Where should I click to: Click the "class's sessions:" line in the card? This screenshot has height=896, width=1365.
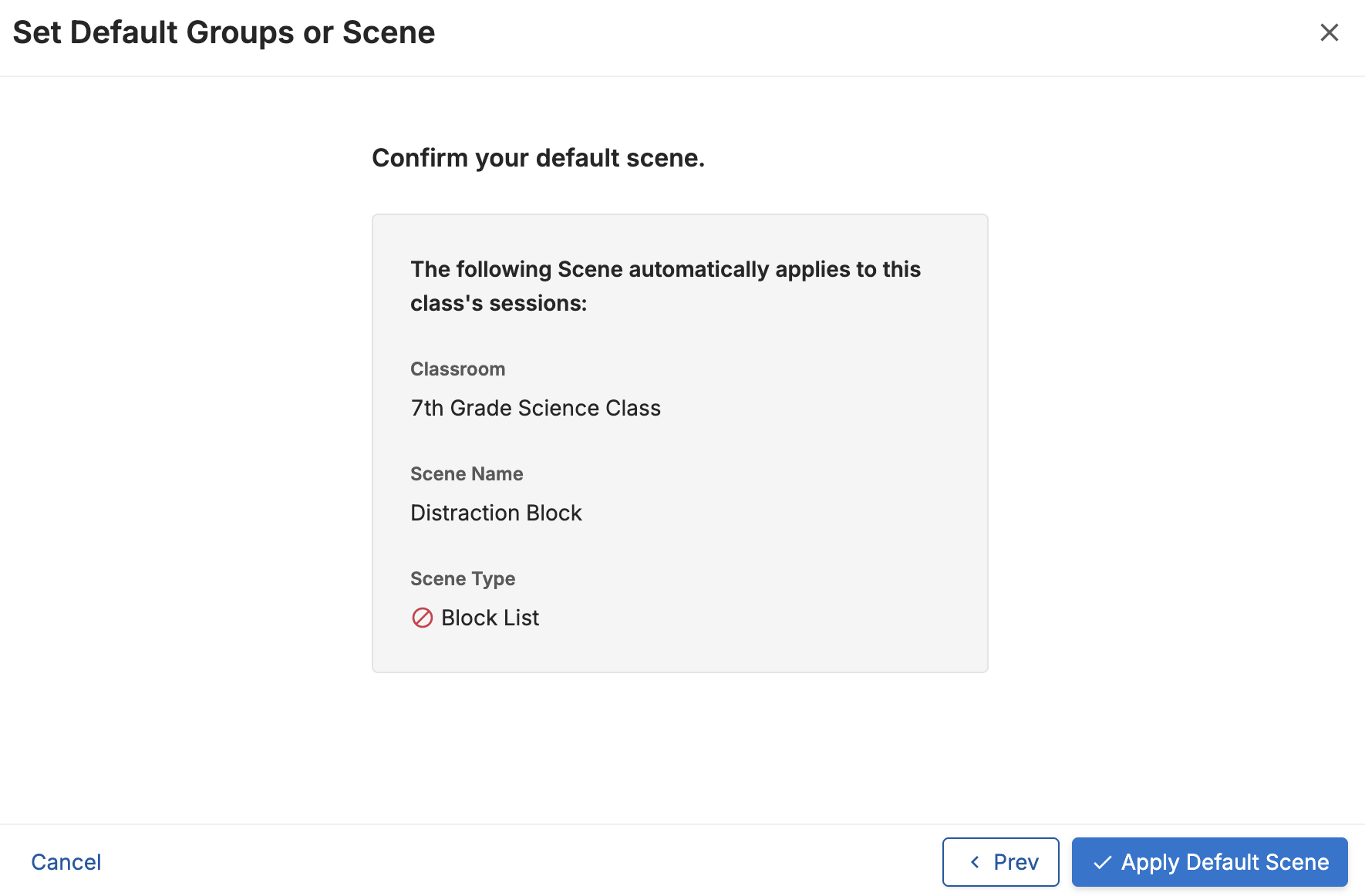pos(498,303)
